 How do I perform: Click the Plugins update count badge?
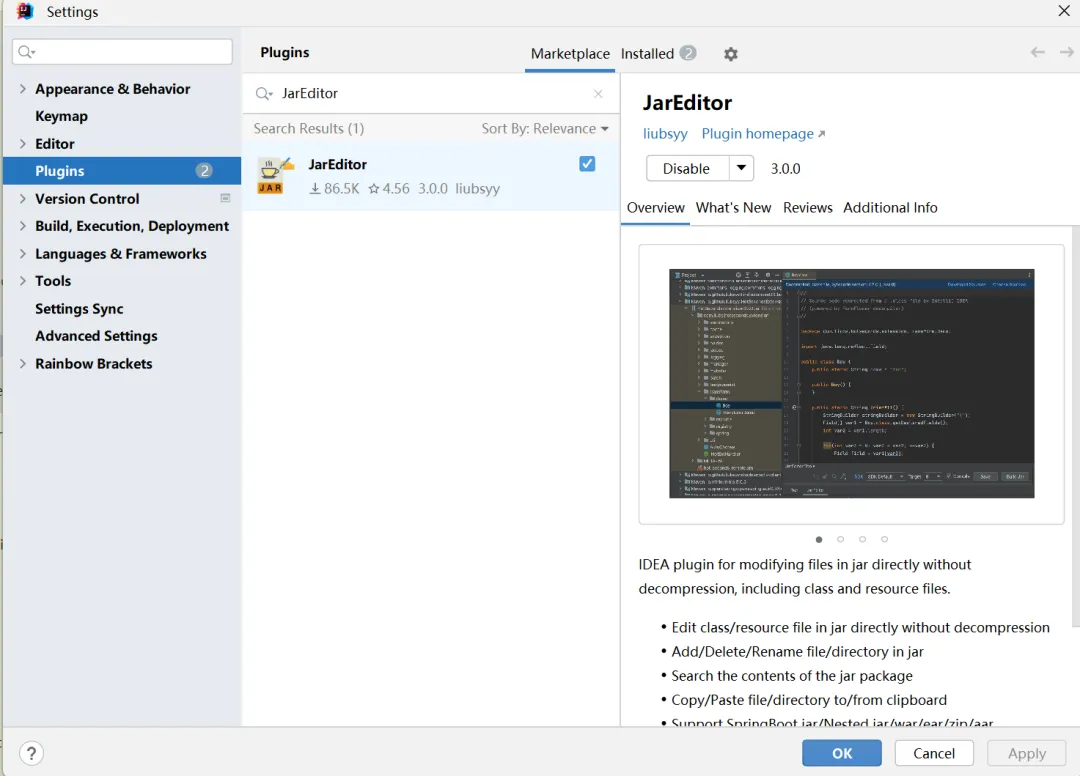point(204,171)
